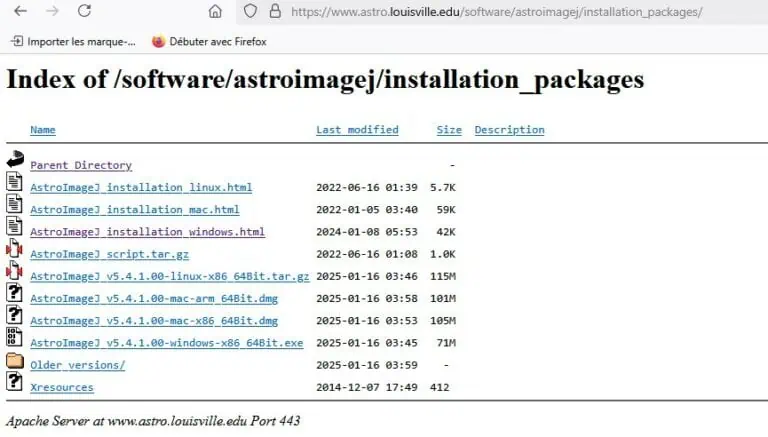Viewport: 768px width, 437px height.
Task: Click the date 2014-12-07 17:49
Action: pyautogui.click(x=367, y=388)
